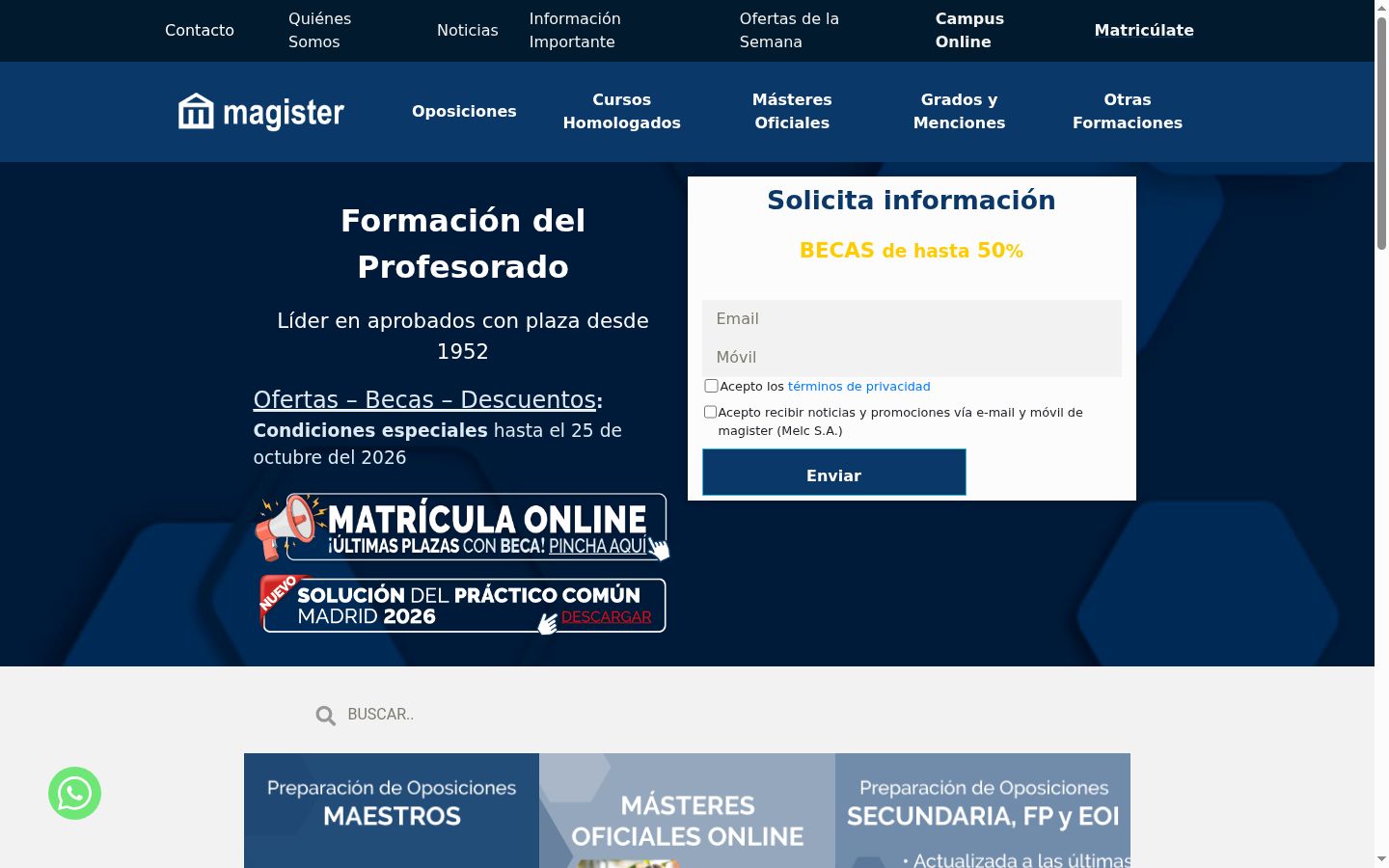The image size is (1389, 868).
Task: Click the Magister logo in the header
Action: [x=260, y=112]
